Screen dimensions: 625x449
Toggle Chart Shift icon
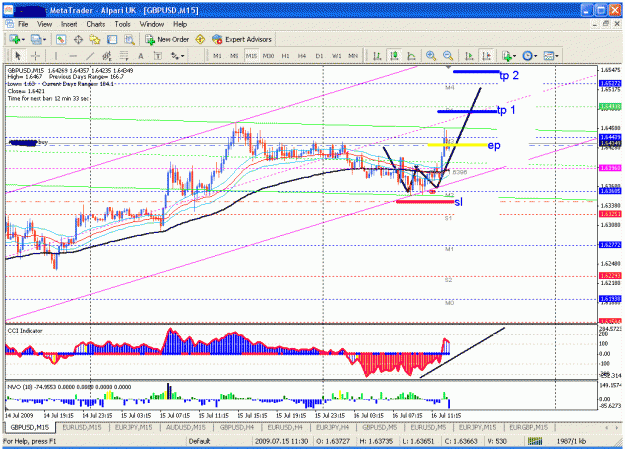(x=487, y=56)
